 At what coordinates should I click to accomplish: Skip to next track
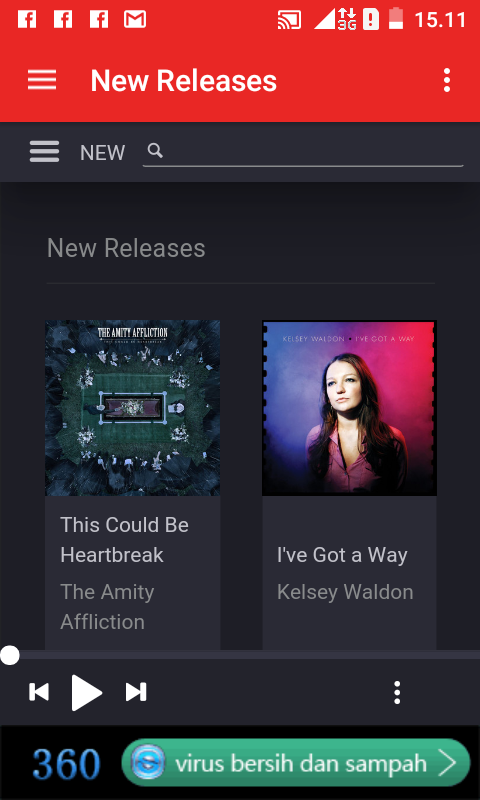click(136, 692)
